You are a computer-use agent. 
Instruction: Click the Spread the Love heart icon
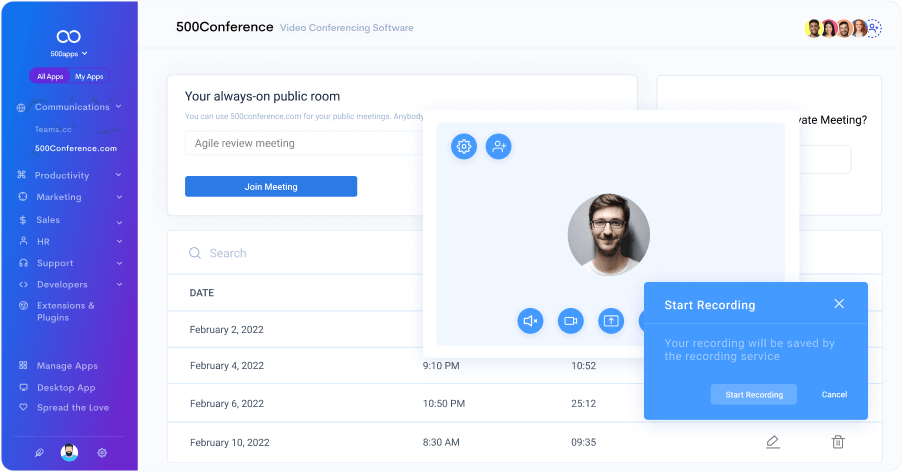pyautogui.click(x=24, y=407)
